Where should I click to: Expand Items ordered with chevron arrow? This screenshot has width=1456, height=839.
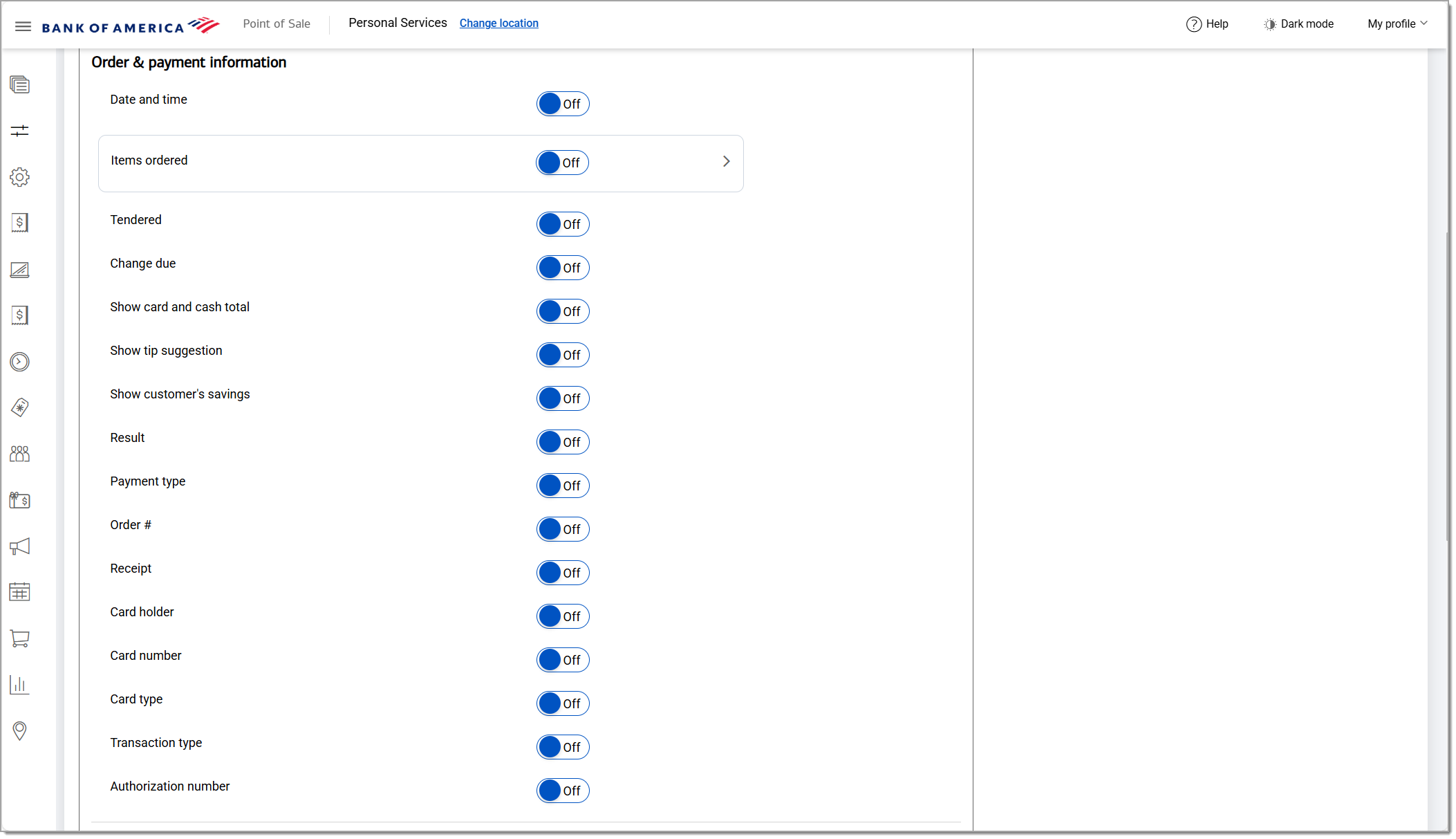click(726, 161)
